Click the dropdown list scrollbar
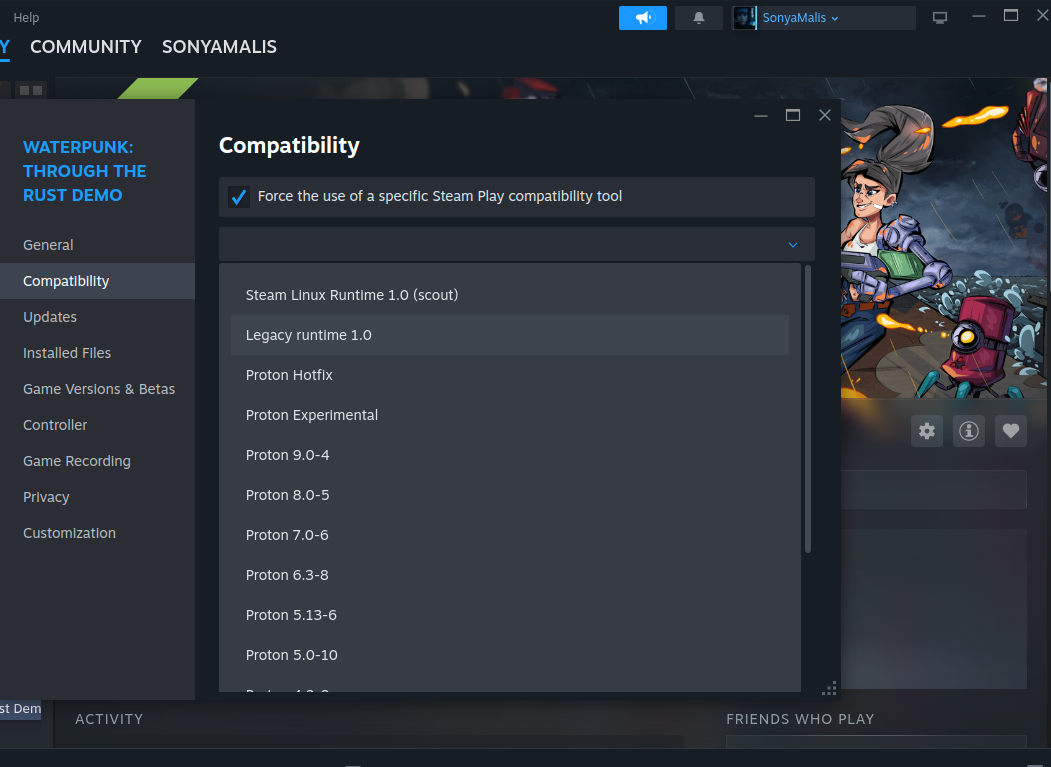This screenshot has width=1051, height=767. [808, 409]
